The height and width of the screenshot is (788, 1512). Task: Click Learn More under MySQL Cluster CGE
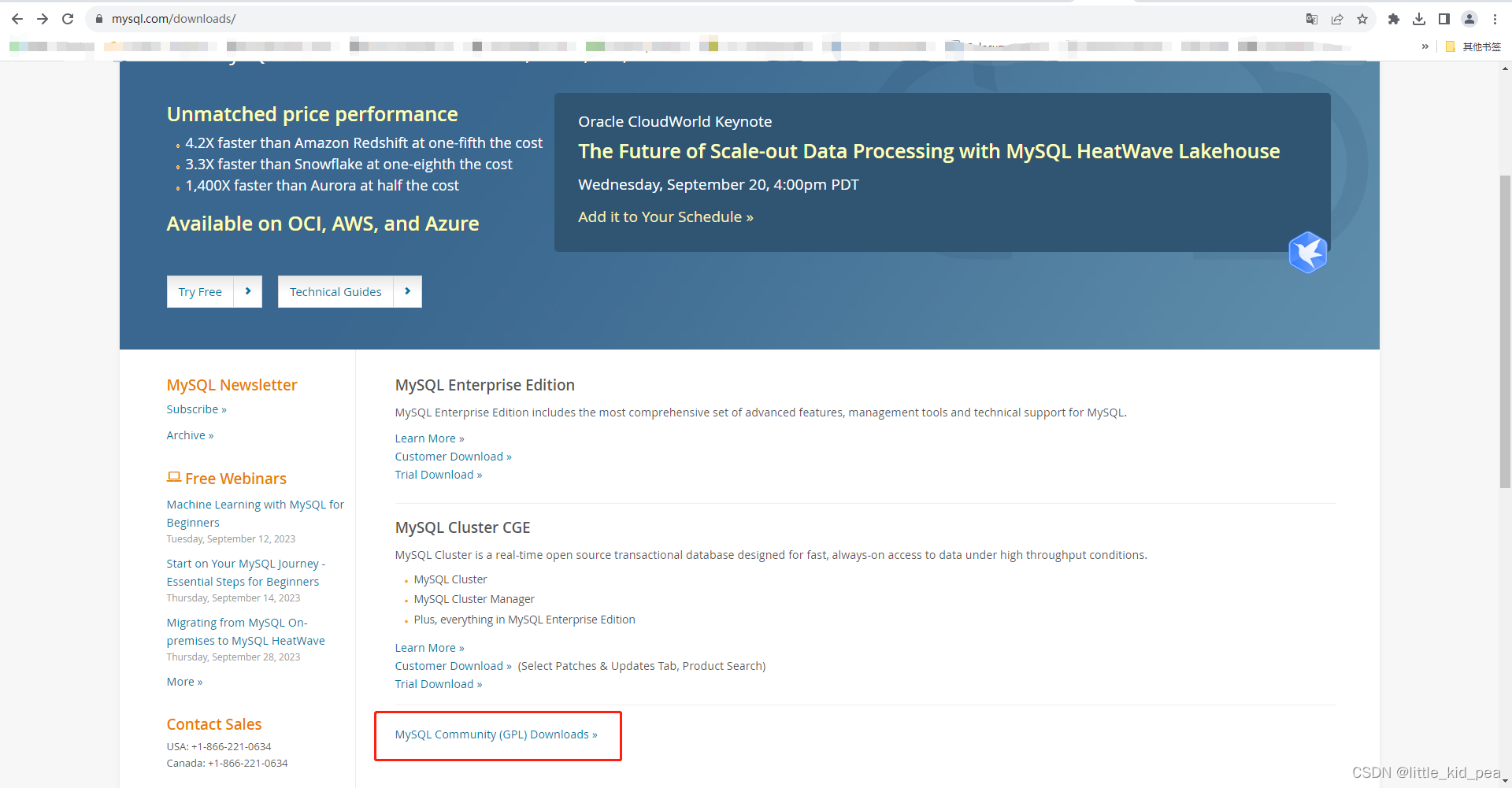pyautogui.click(x=429, y=648)
